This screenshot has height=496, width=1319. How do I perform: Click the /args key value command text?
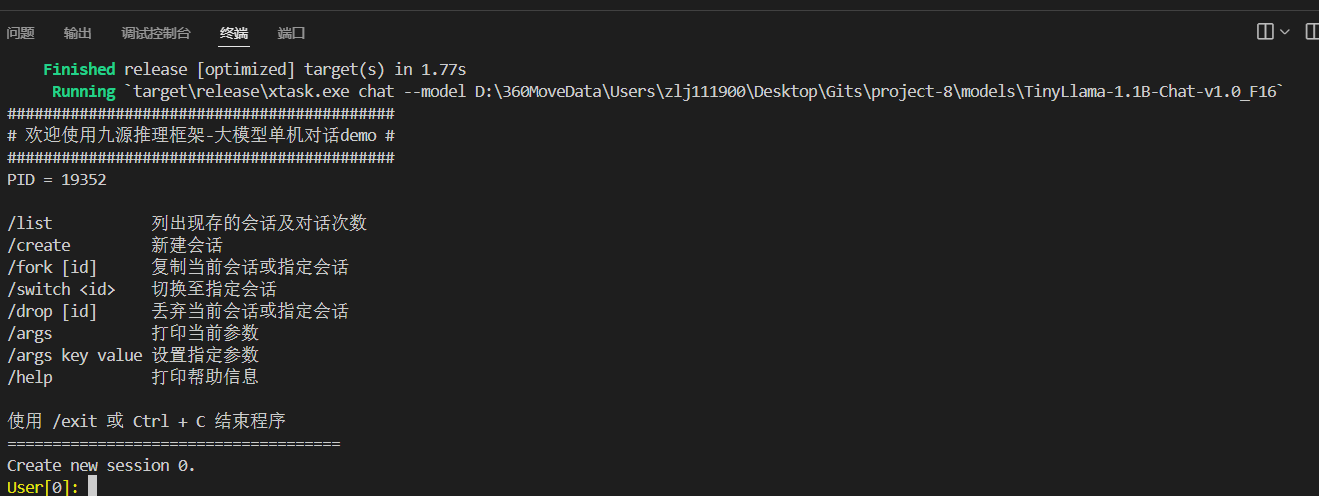pos(75,355)
